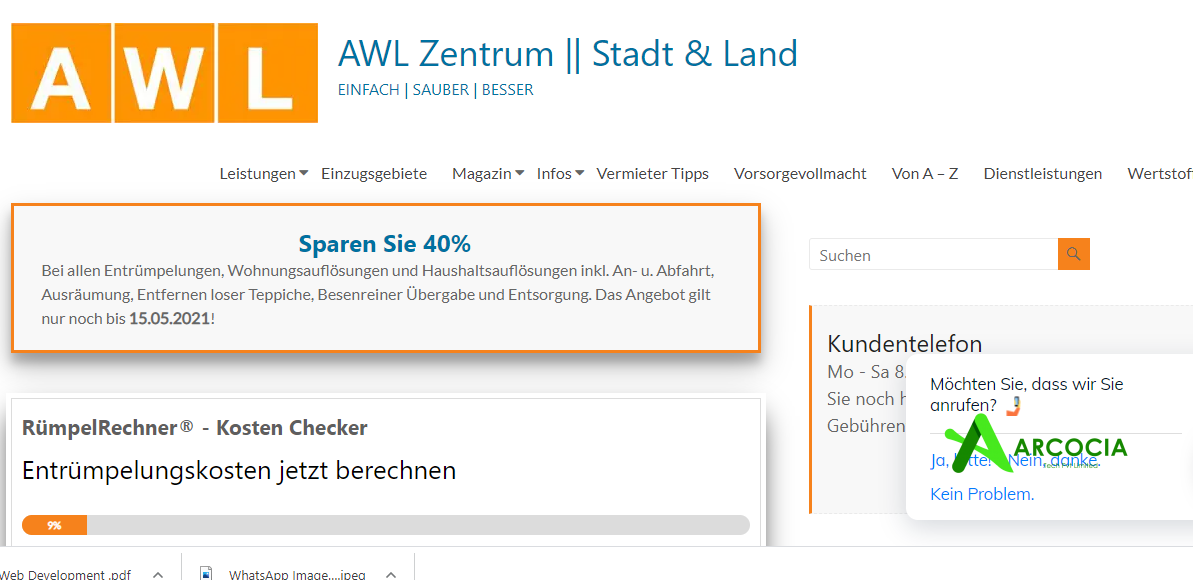Click the orange search magnifier button
Image resolution: width=1193 pixels, height=580 pixels.
(x=1073, y=254)
